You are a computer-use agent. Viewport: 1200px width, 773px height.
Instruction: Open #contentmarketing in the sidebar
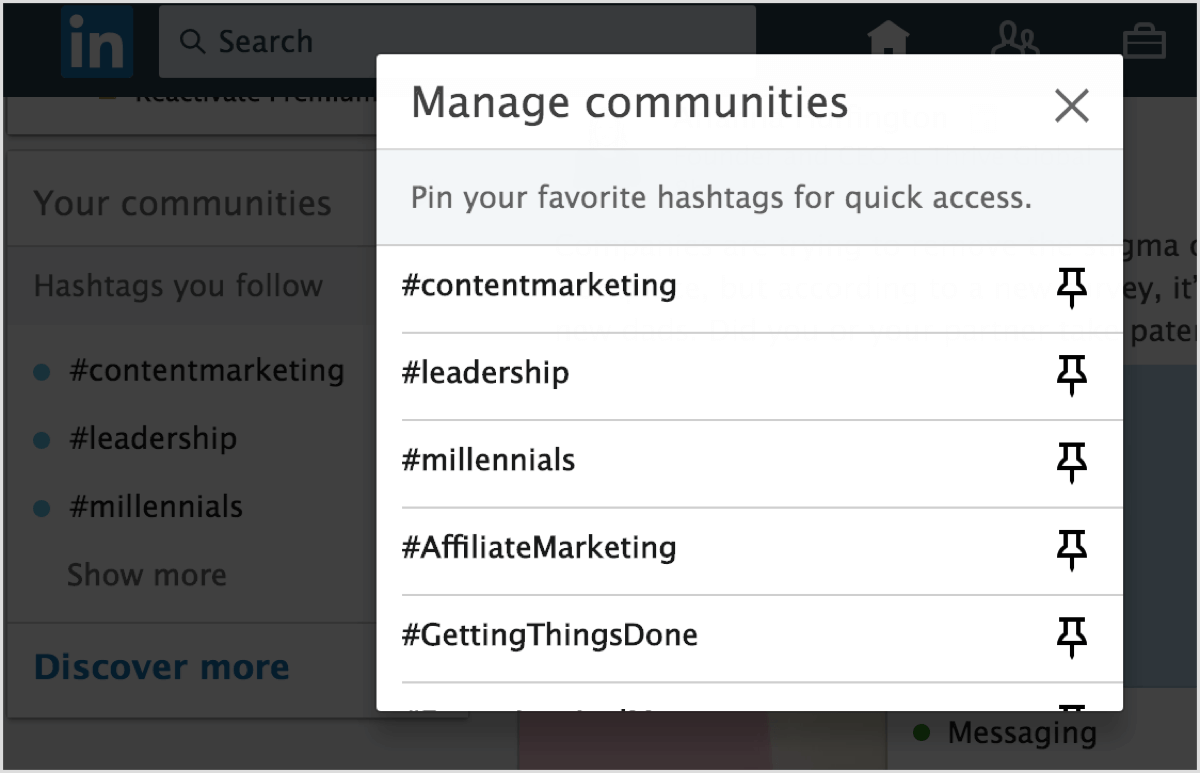tap(206, 371)
